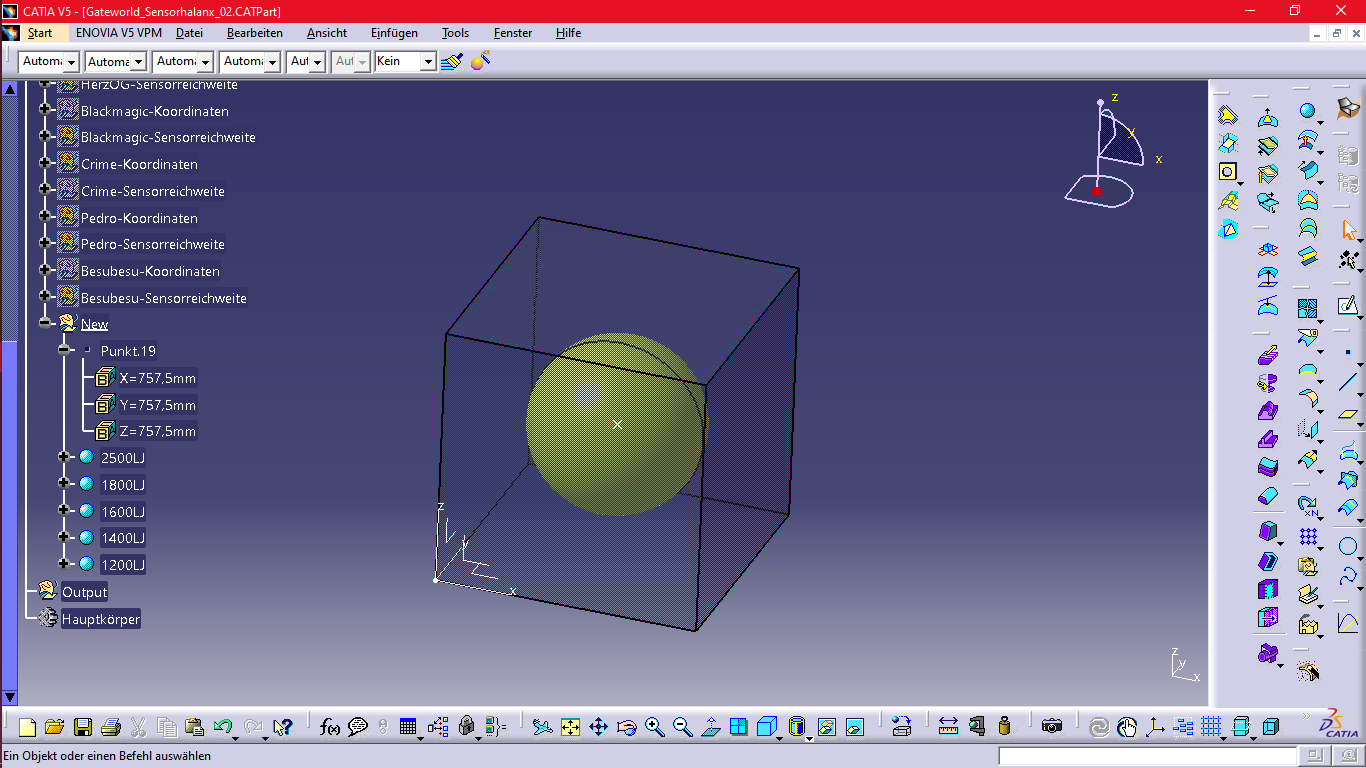The image size is (1366, 768).
Task: Click the Zoom In magnifier icon
Action: pos(655,727)
